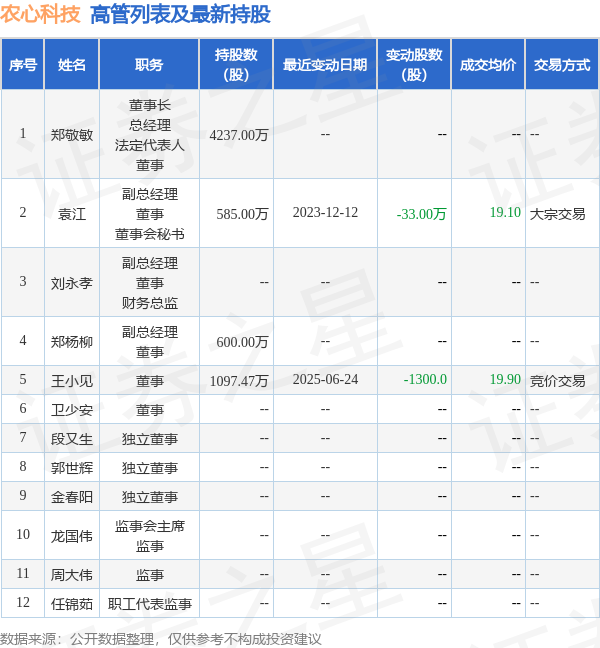Select the 2023-12-12 change date cell

click(325, 213)
